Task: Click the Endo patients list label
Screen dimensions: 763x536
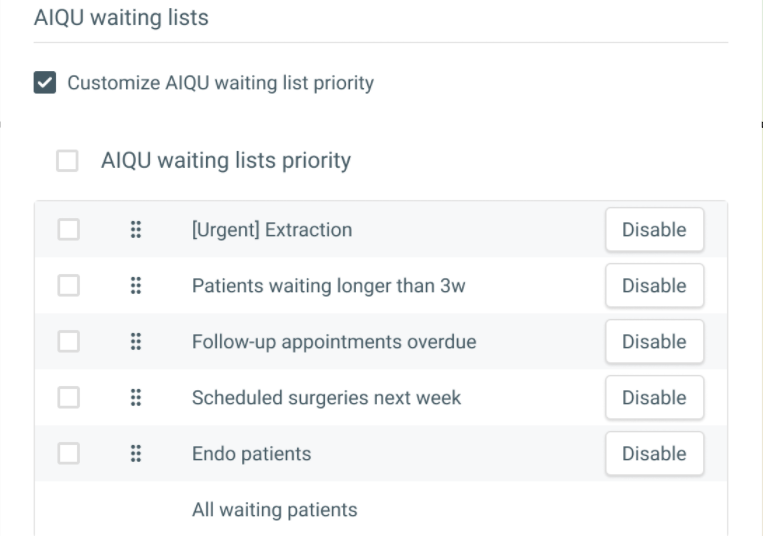Action: pyautogui.click(x=251, y=454)
